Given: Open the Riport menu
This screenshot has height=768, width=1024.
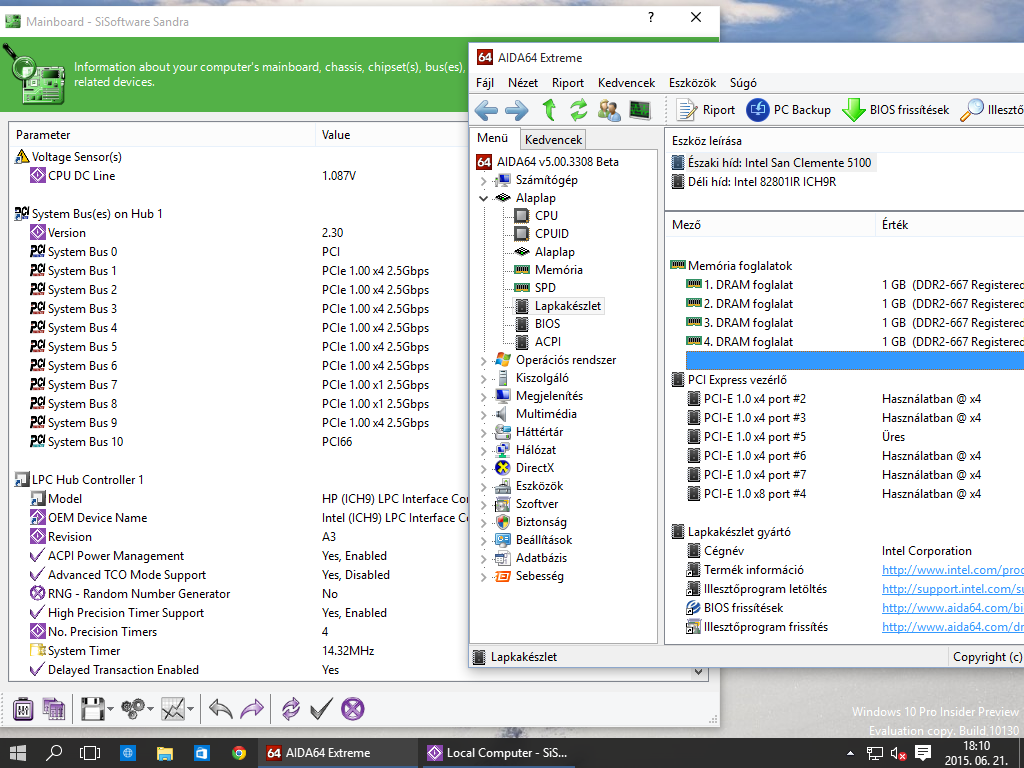Looking at the screenshot, I should (568, 83).
